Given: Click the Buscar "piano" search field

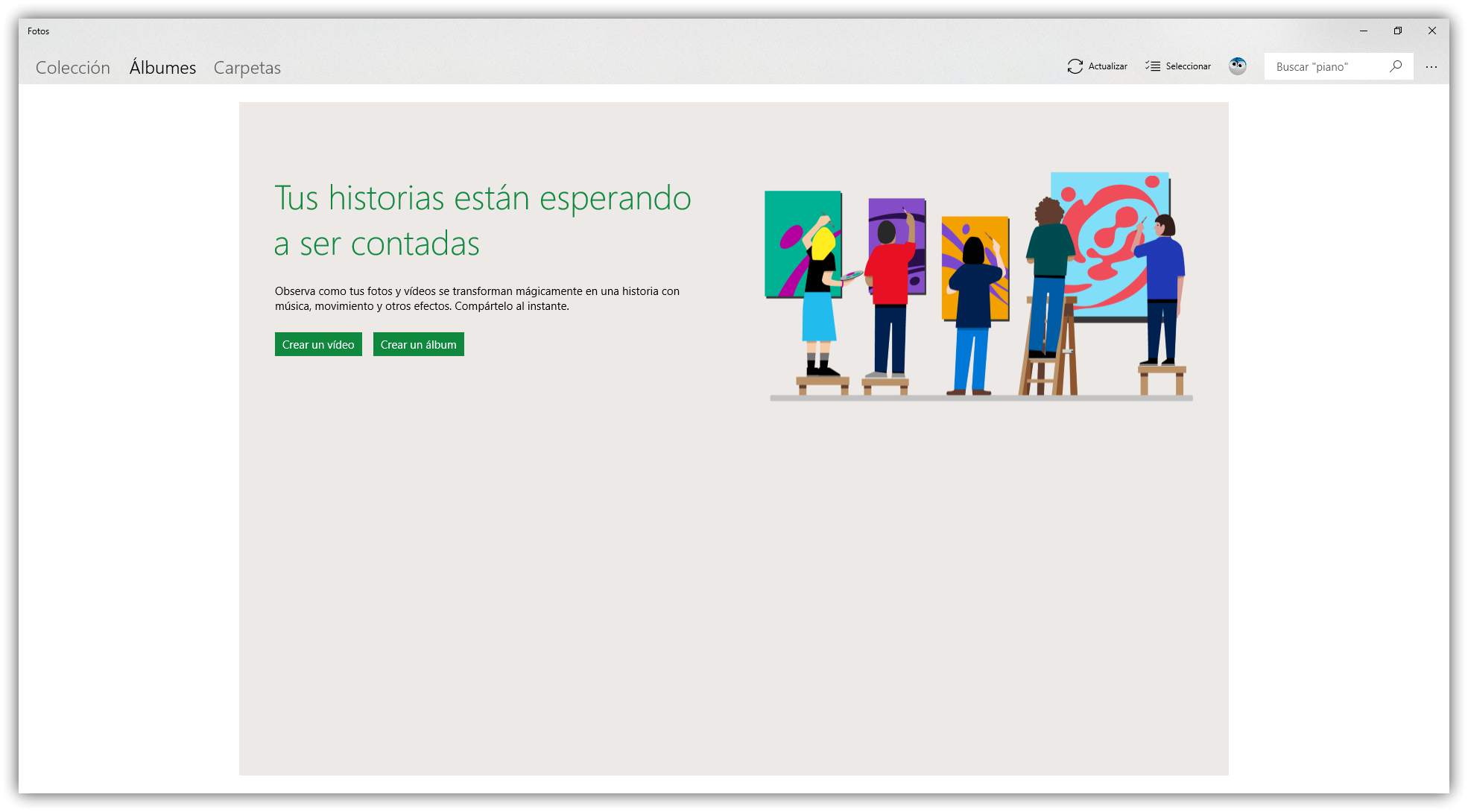Looking at the screenshot, I should 1326,67.
